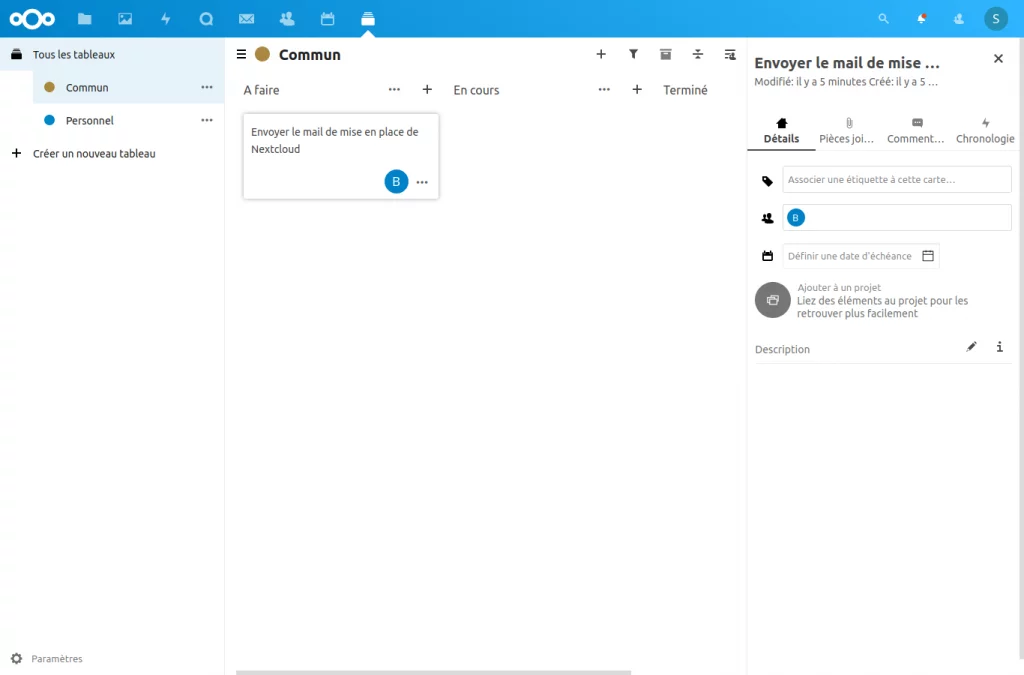Image resolution: width=1024 pixels, height=675 pixels.
Task: Click the B assignee avatar in sidebar
Action: (795, 217)
